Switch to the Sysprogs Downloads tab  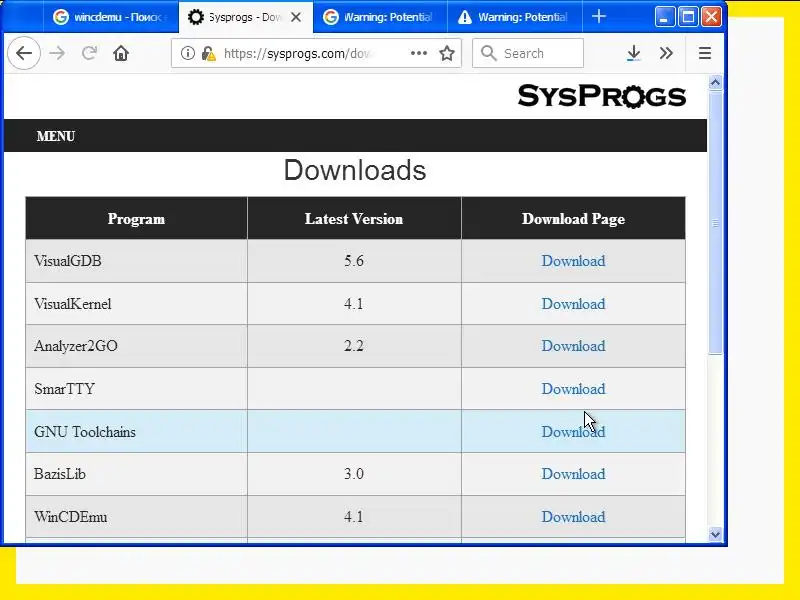click(245, 17)
